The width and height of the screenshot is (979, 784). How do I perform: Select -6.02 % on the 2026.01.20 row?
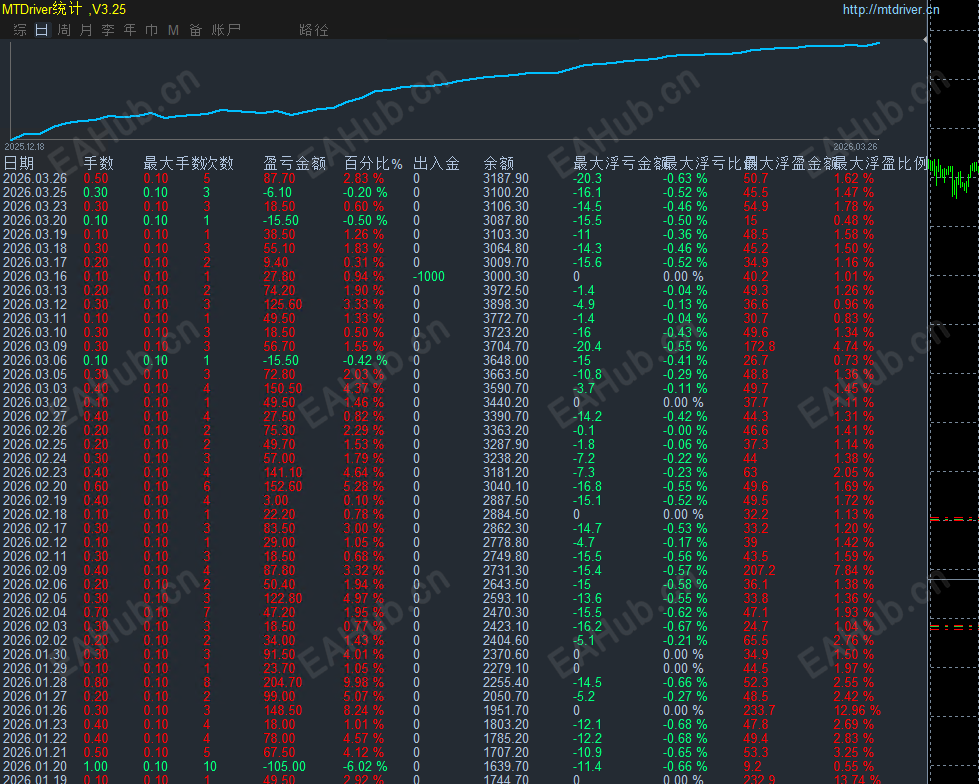[x=365, y=767]
